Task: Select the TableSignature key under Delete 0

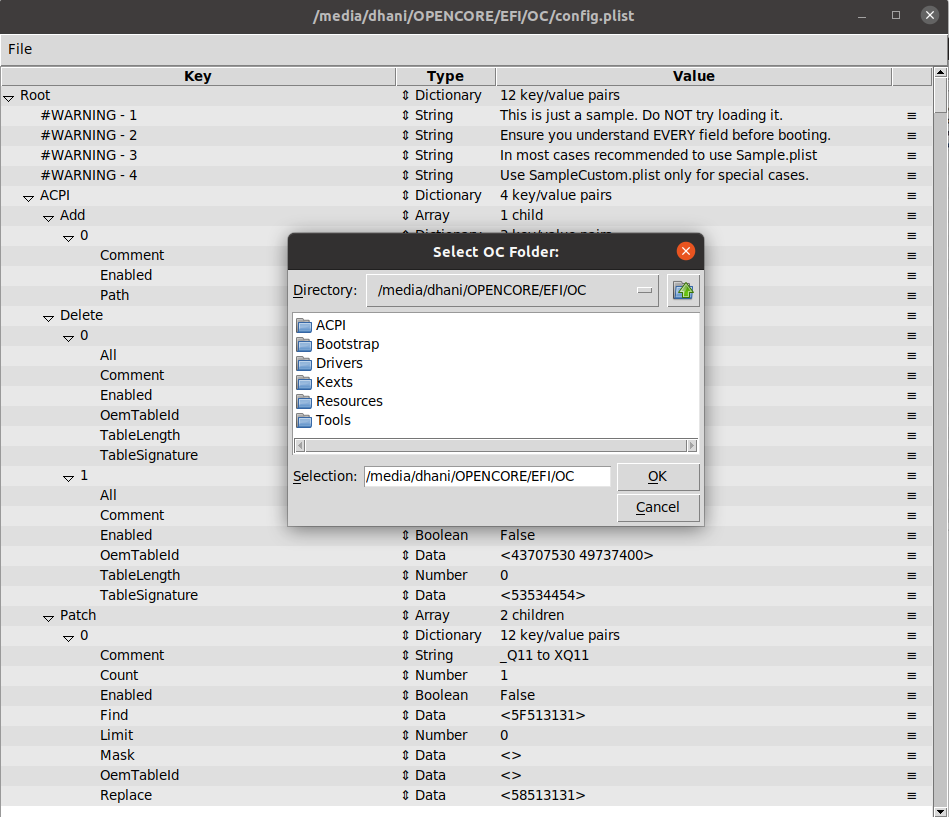Action: click(x=149, y=455)
